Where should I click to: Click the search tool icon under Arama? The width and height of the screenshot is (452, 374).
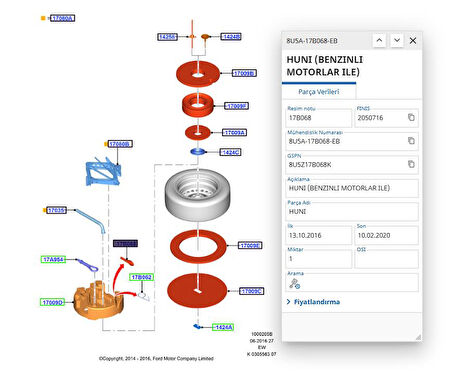pyautogui.click(x=295, y=284)
